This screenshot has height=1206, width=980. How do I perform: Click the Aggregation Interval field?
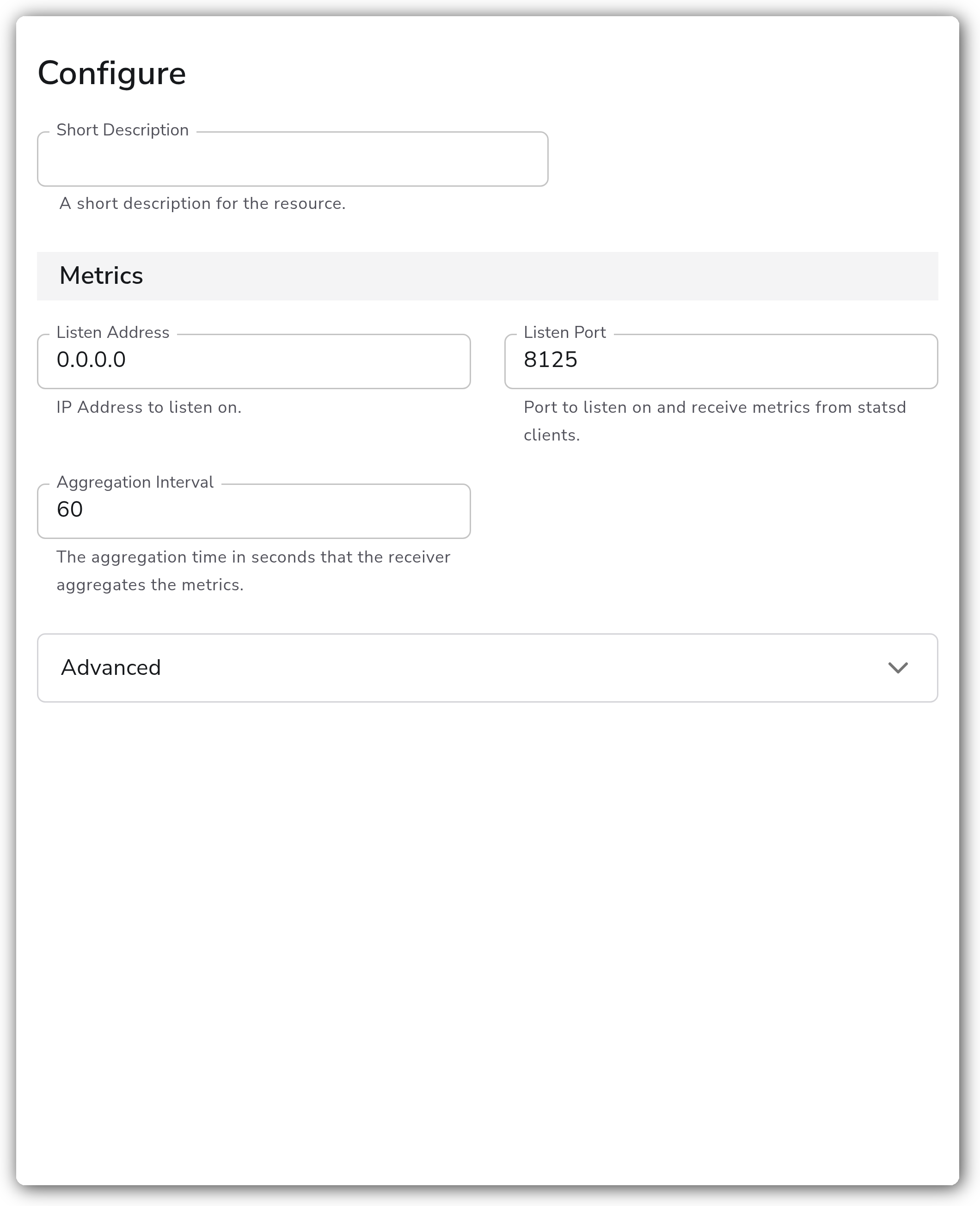tap(254, 511)
